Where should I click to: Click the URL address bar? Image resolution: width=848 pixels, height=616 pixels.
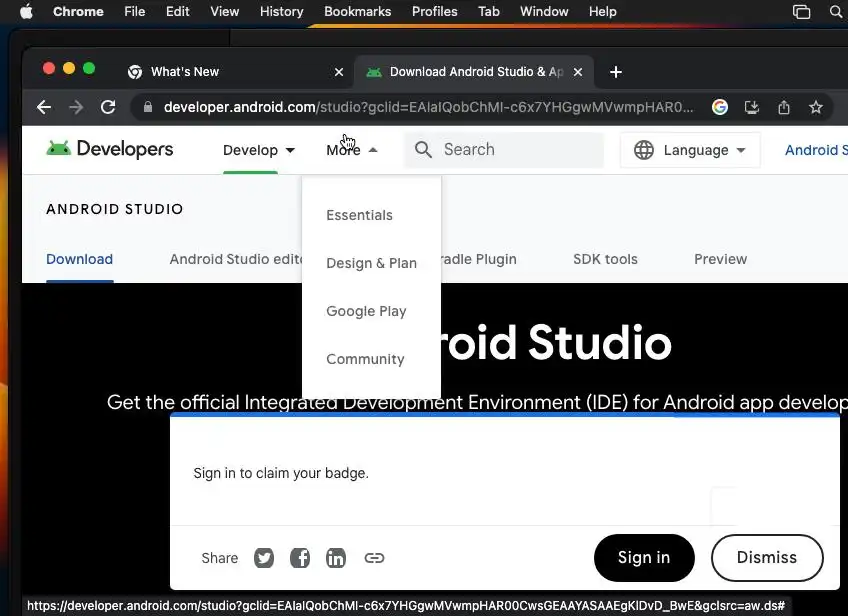coord(428,107)
